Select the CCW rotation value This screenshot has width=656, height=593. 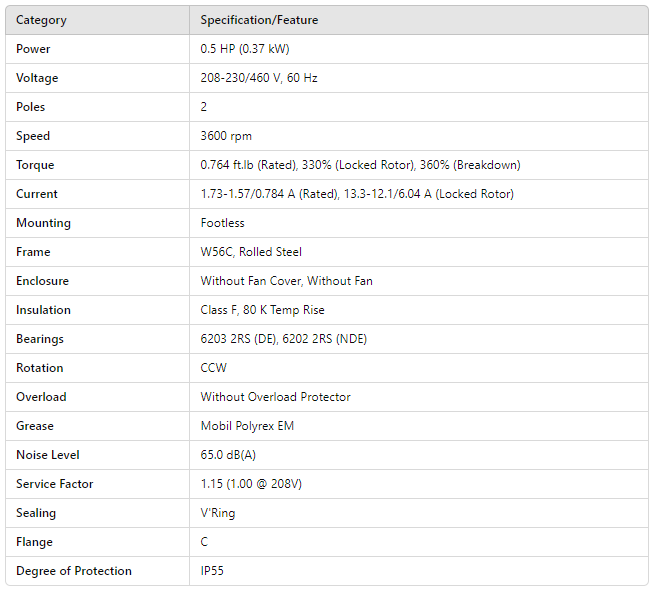(214, 368)
